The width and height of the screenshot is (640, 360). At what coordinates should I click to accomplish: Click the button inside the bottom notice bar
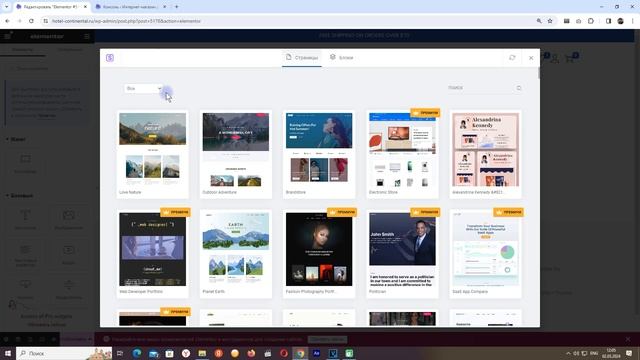coord(327,339)
